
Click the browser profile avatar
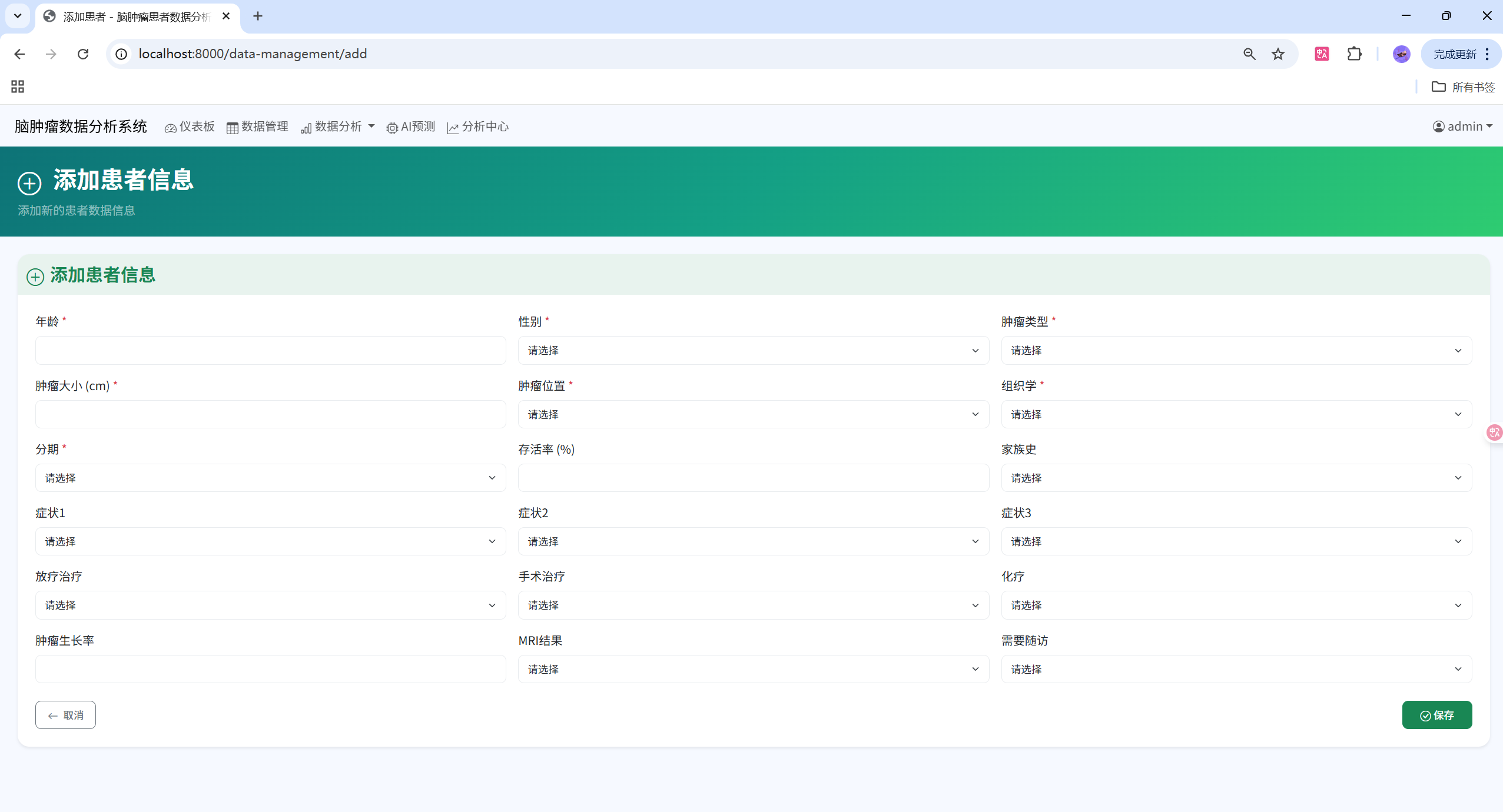pyautogui.click(x=1401, y=54)
